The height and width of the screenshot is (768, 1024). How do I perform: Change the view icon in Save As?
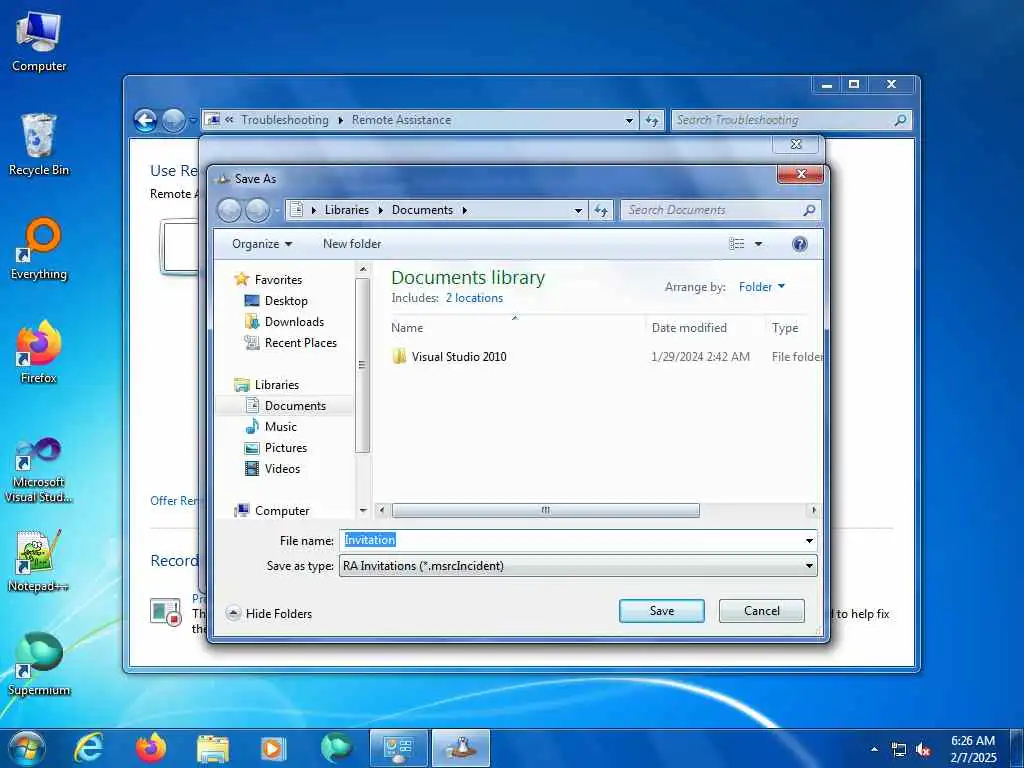(x=737, y=244)
